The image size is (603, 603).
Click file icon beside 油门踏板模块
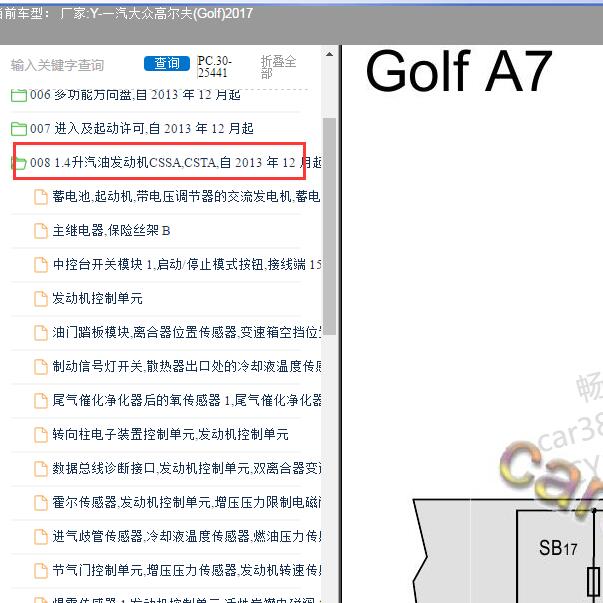pyautogui.click(x=41, y=333)
